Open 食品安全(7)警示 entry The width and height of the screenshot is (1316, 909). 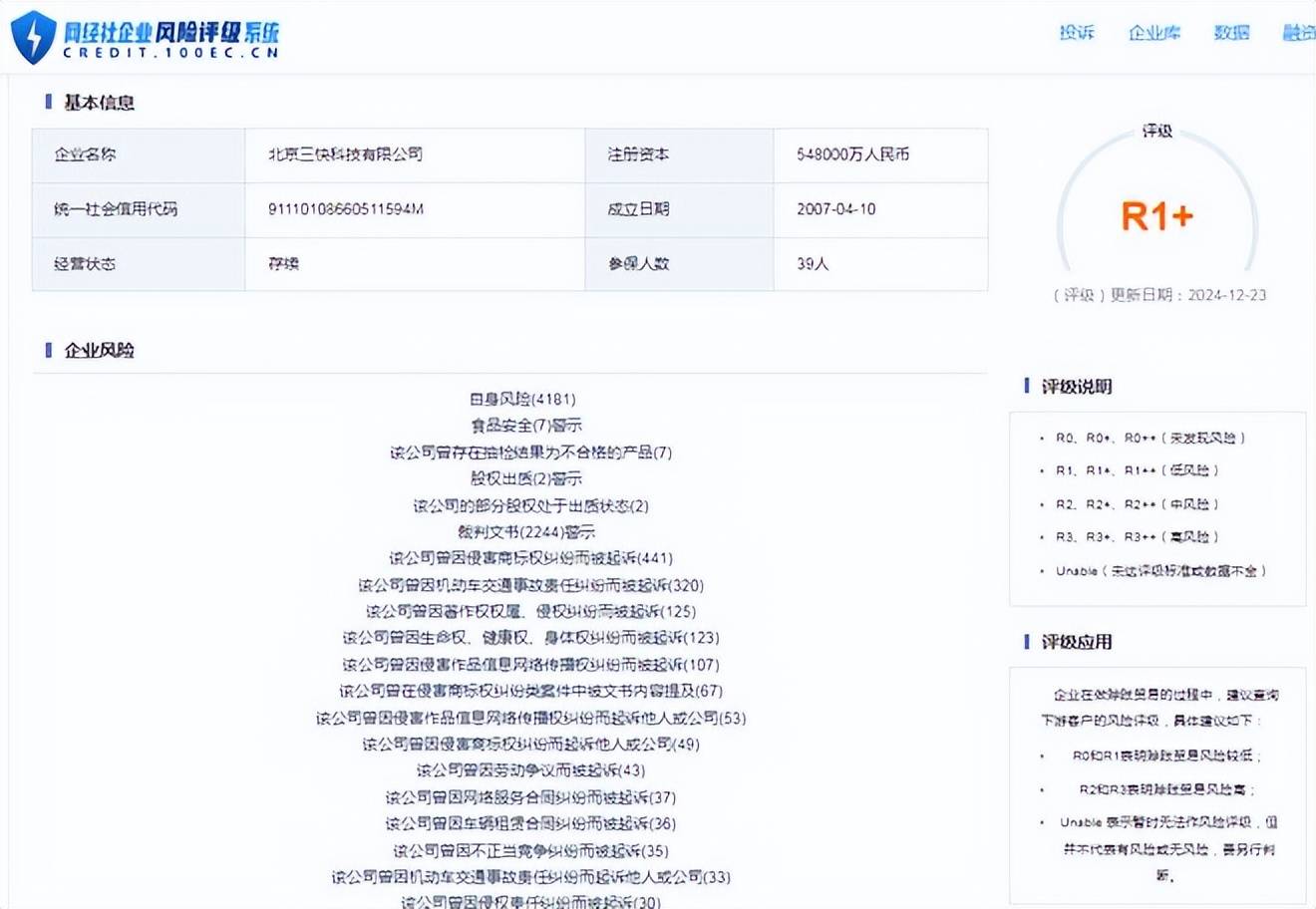(x=526, y=426)
